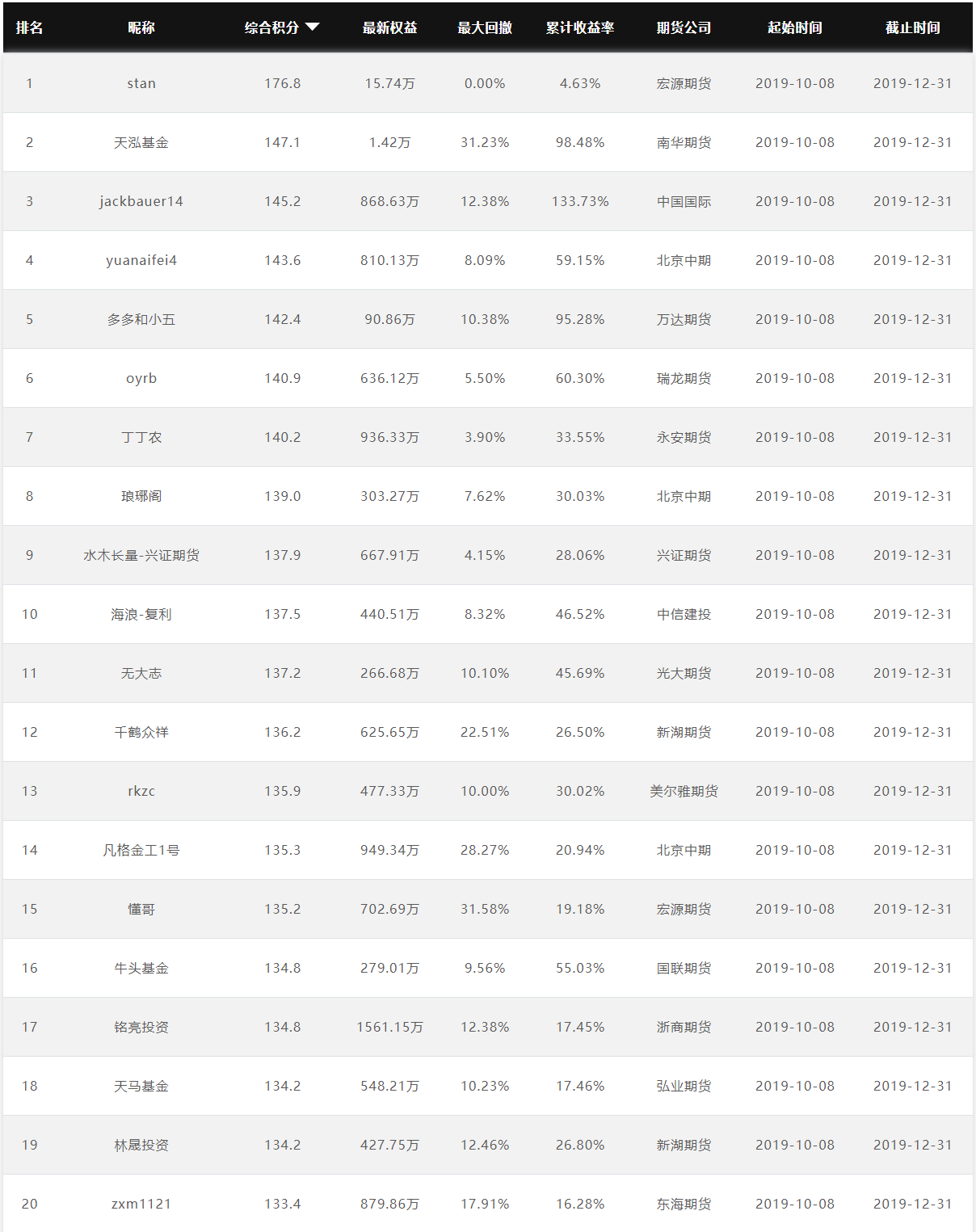
Task: Open 天泓基金 trader entry
Action: click(x=141, y=142)
